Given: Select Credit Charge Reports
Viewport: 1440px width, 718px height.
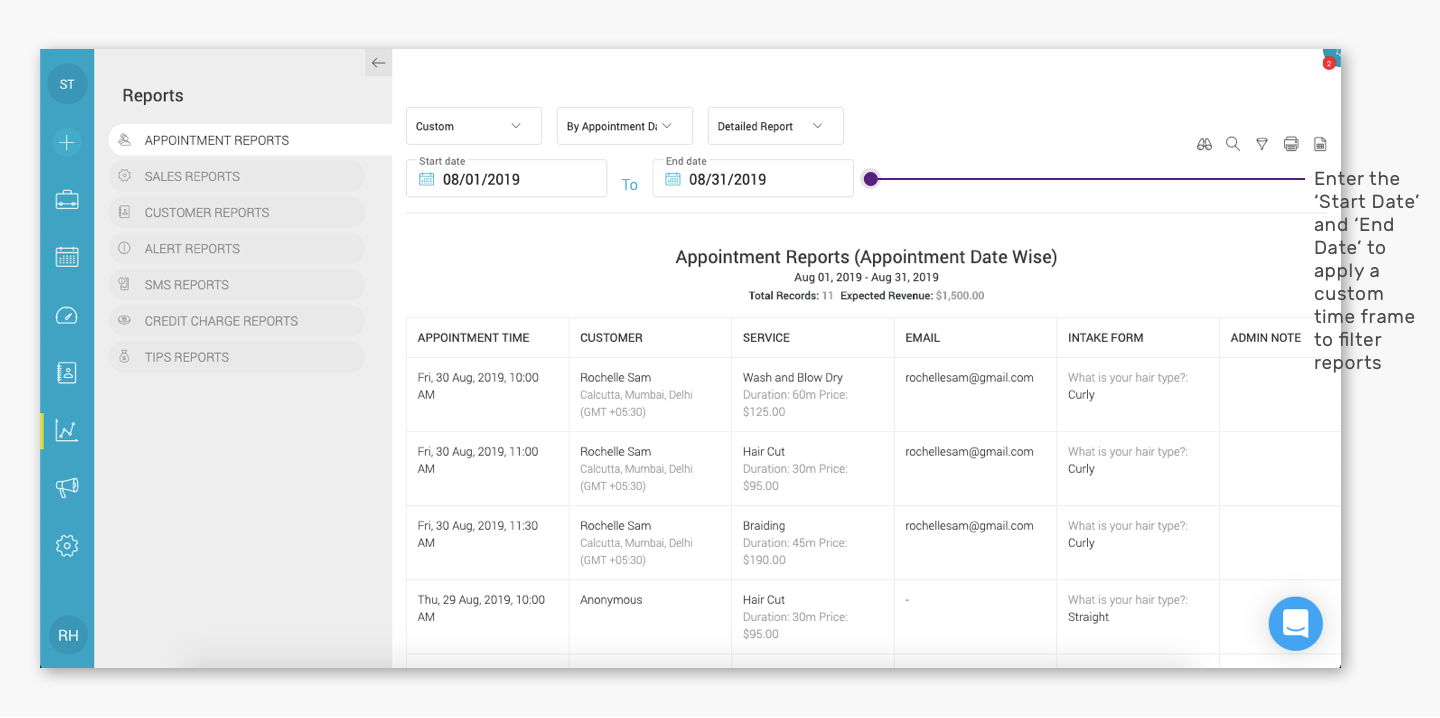Looking at the screenshot, I should [237, 320].
